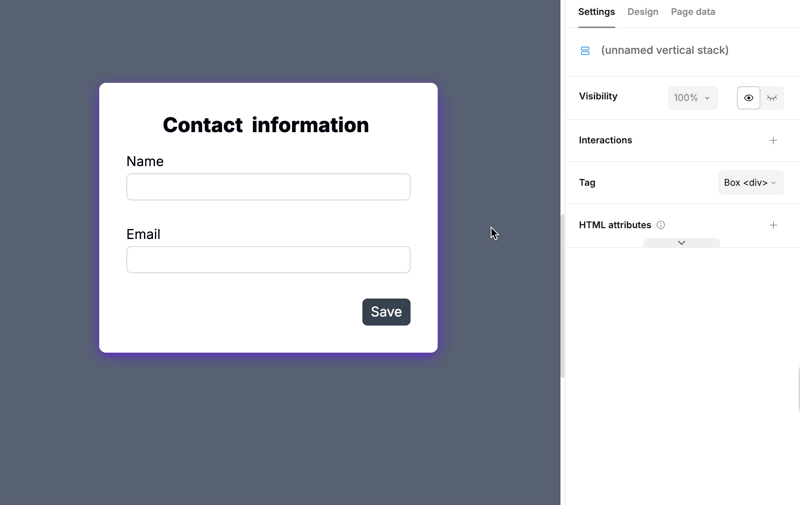Click the canvas vertical scrollbar
Viewport: 800px width, 505px height.
pyautogui.click(x=563, y=295)
